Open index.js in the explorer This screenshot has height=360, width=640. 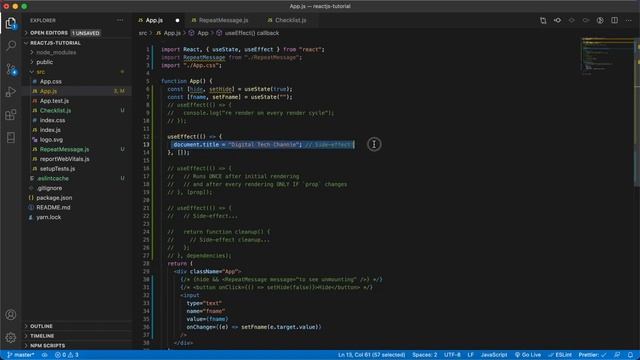[x=50, y=130]
